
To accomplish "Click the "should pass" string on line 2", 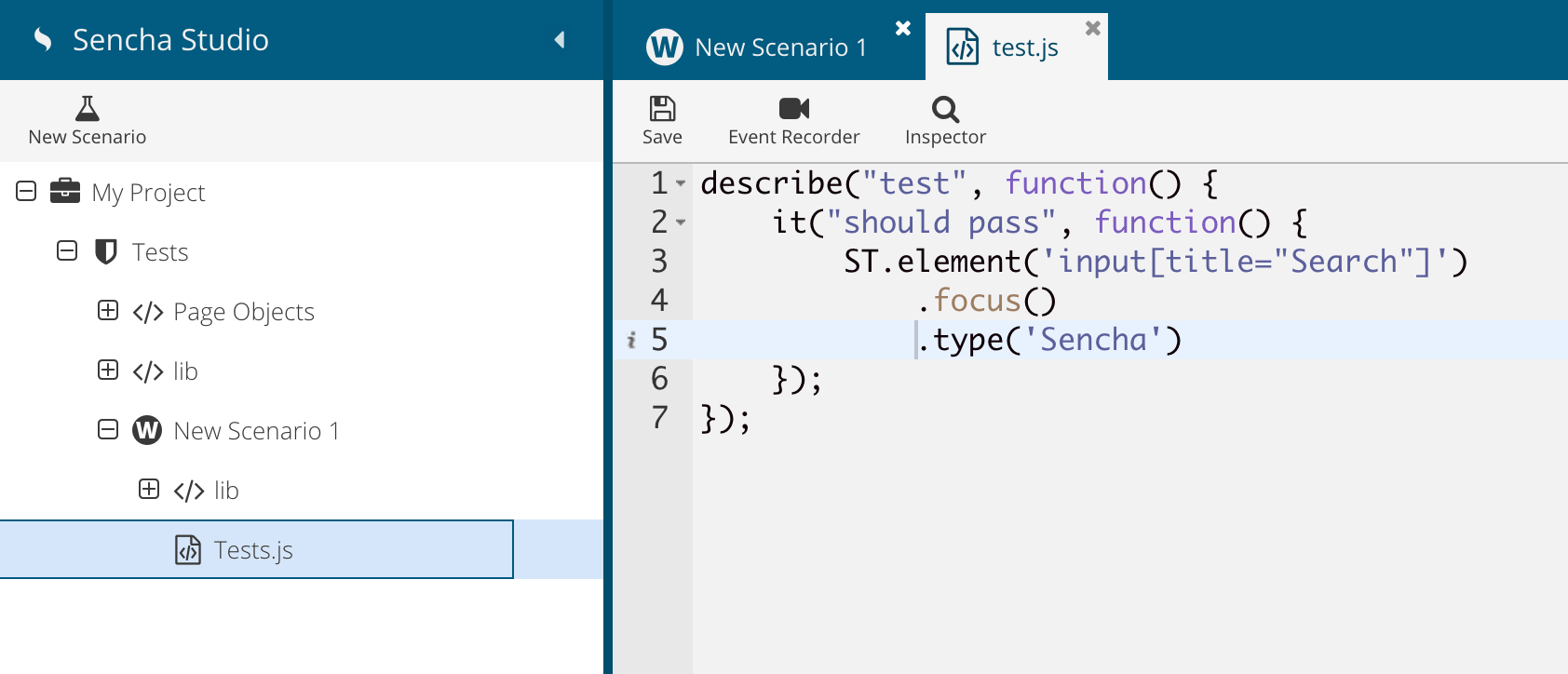I will click(940, 222).
